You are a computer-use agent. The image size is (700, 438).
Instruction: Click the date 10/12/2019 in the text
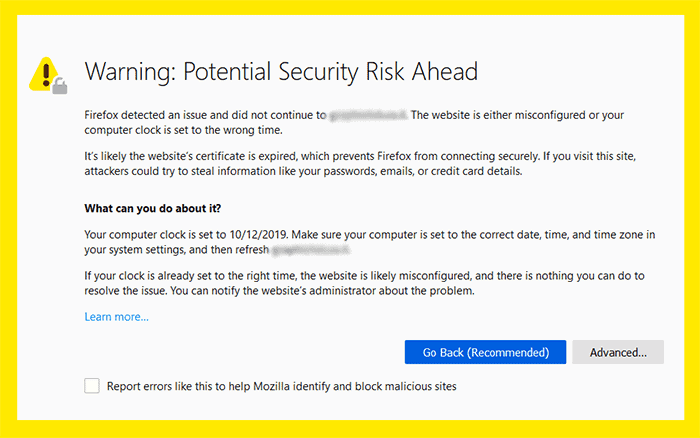tap(258, 235)
